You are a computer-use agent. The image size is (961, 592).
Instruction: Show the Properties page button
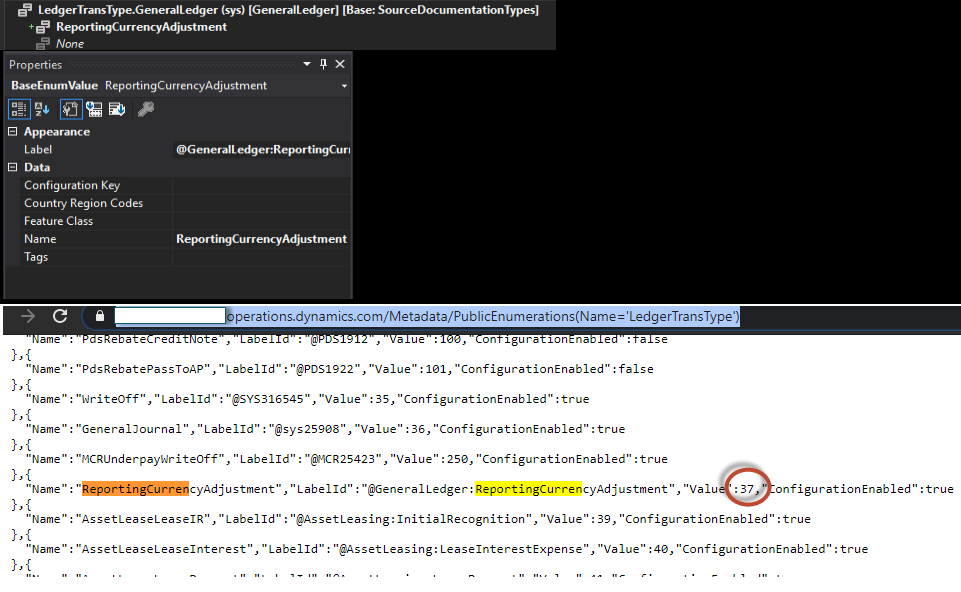[x=70, y=109]
